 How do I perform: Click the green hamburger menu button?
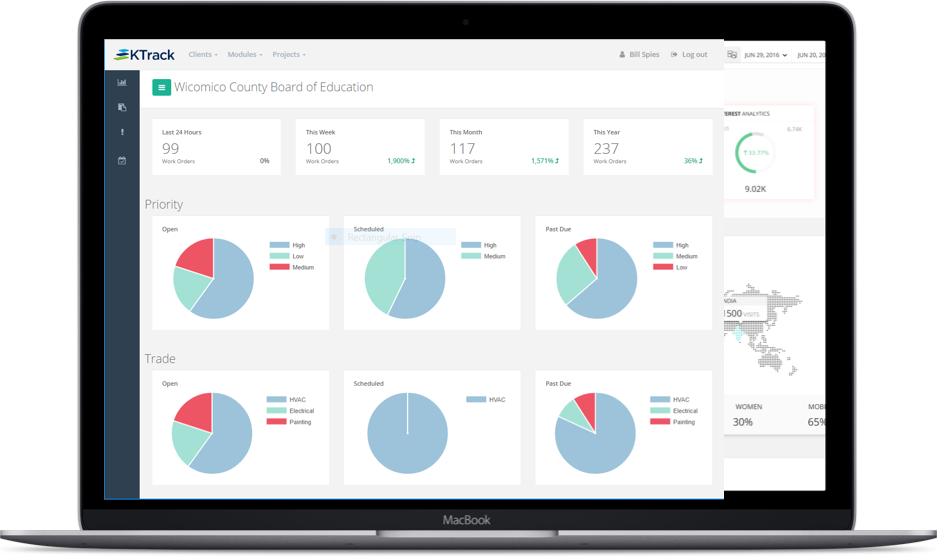tap(161, 87)
